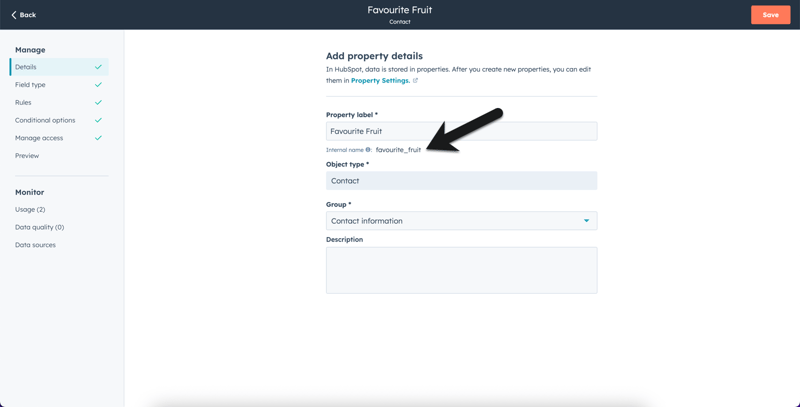The image size is (800, 407).
Task: Click checkmark icon next to Details
Action: [98, 67]
